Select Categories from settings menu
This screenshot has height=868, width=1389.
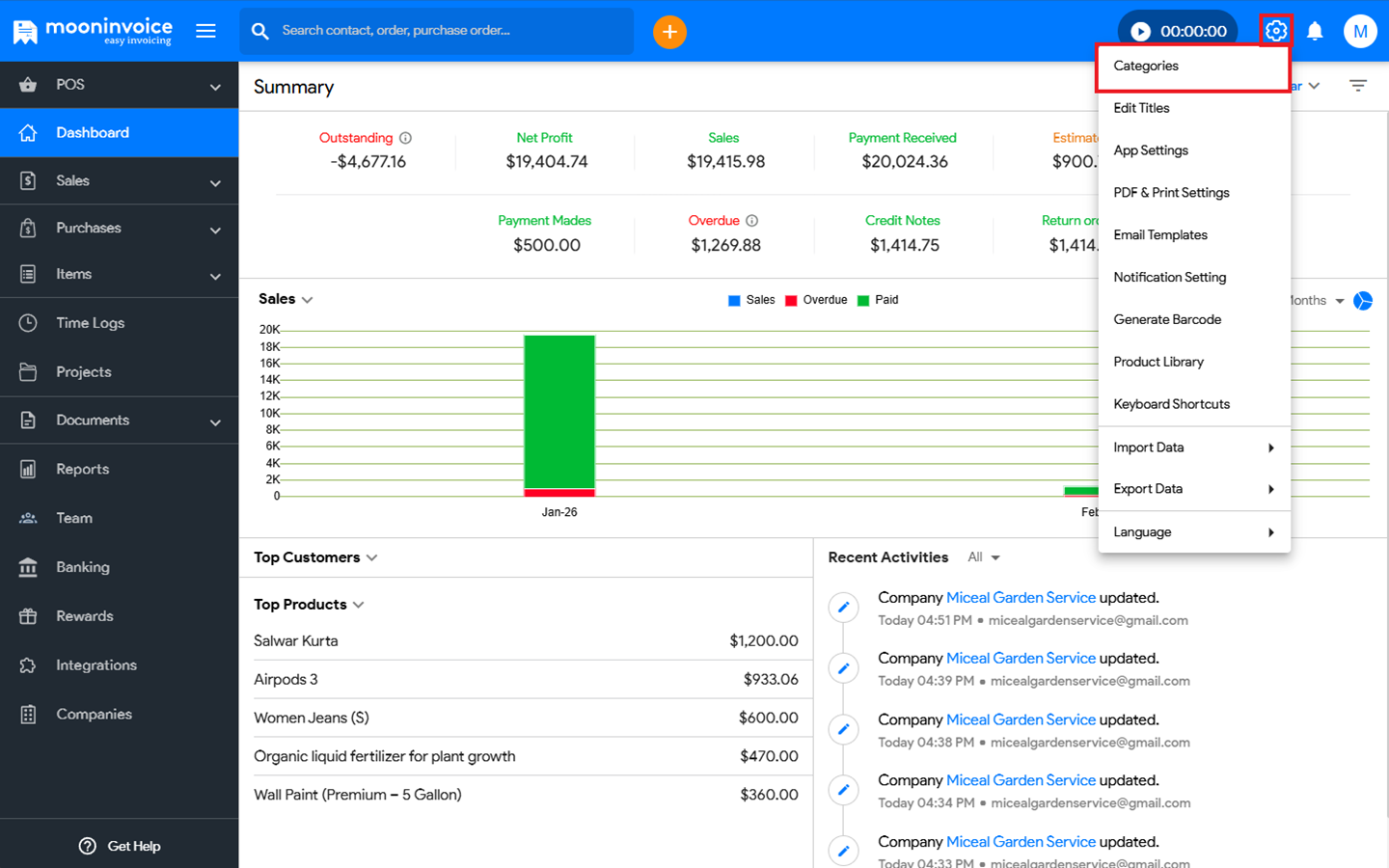pyautogui.click(x=1146, y=66)
